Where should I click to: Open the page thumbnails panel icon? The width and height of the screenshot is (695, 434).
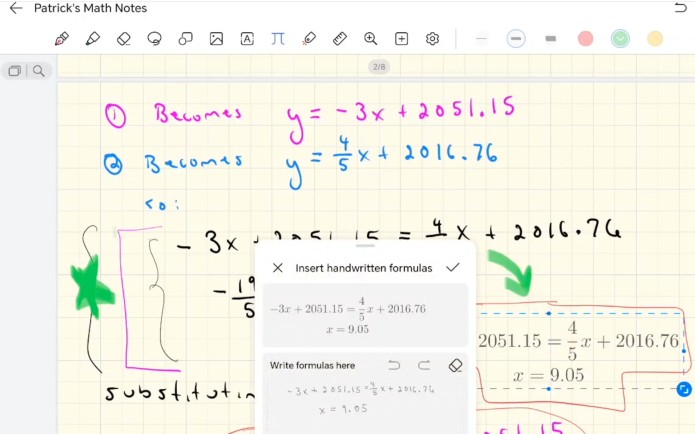point(15,71)
